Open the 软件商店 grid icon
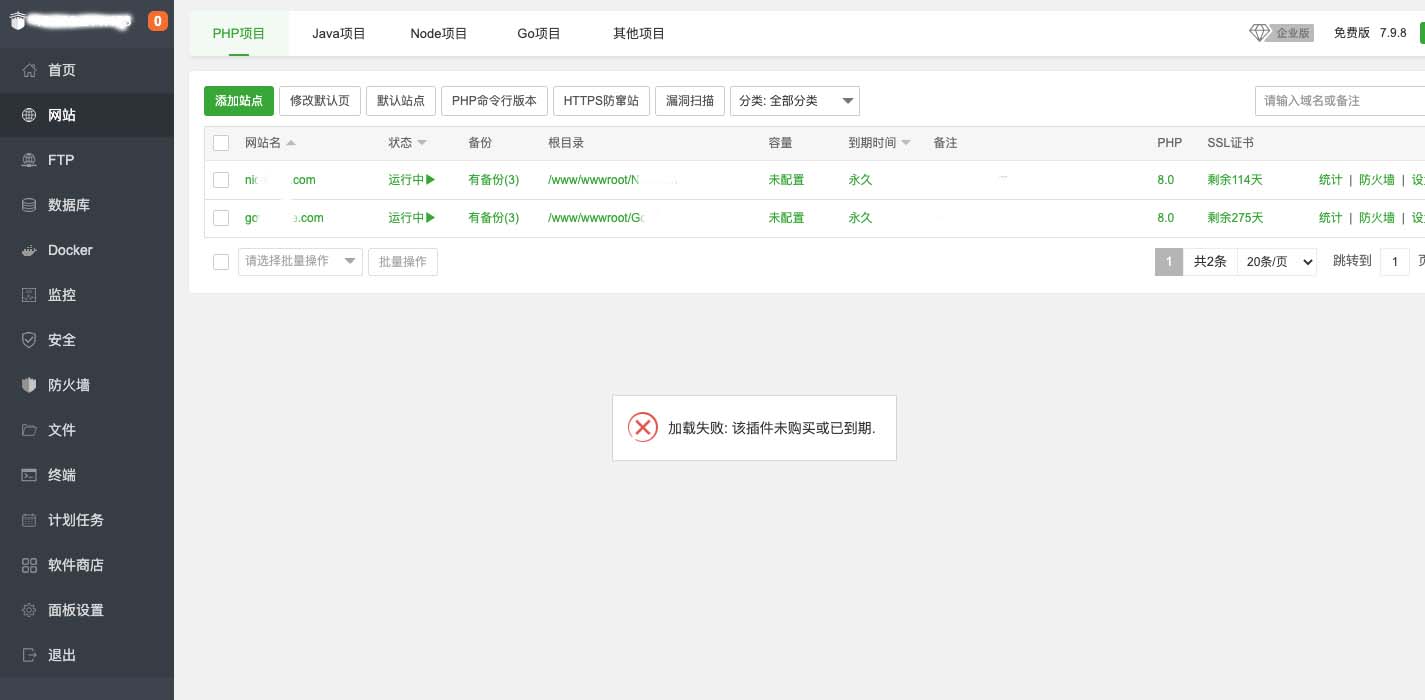This screenshot has width=1425, height=700. 29,565
